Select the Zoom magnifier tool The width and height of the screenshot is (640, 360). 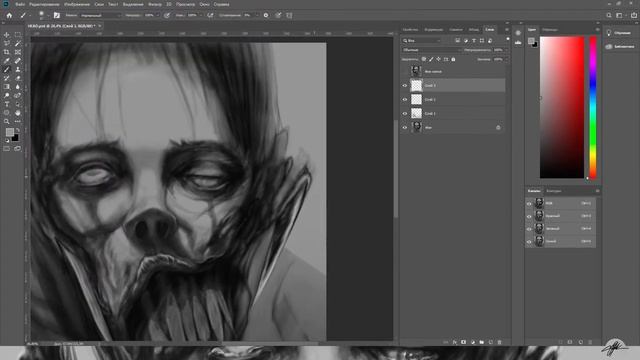7,121
